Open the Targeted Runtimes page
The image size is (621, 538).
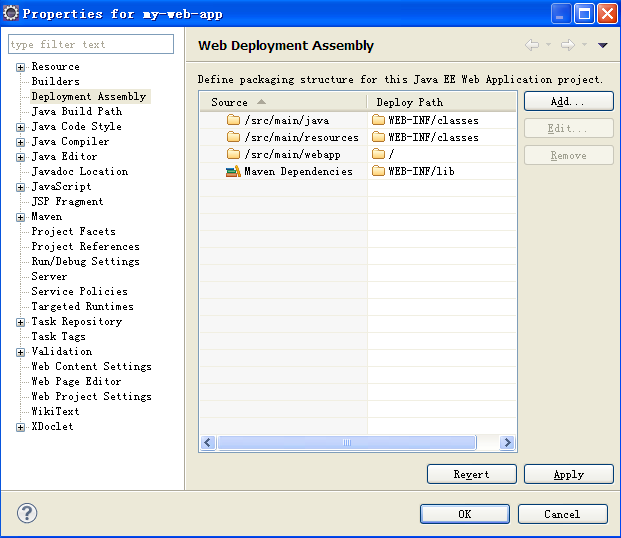coord(82,306)
